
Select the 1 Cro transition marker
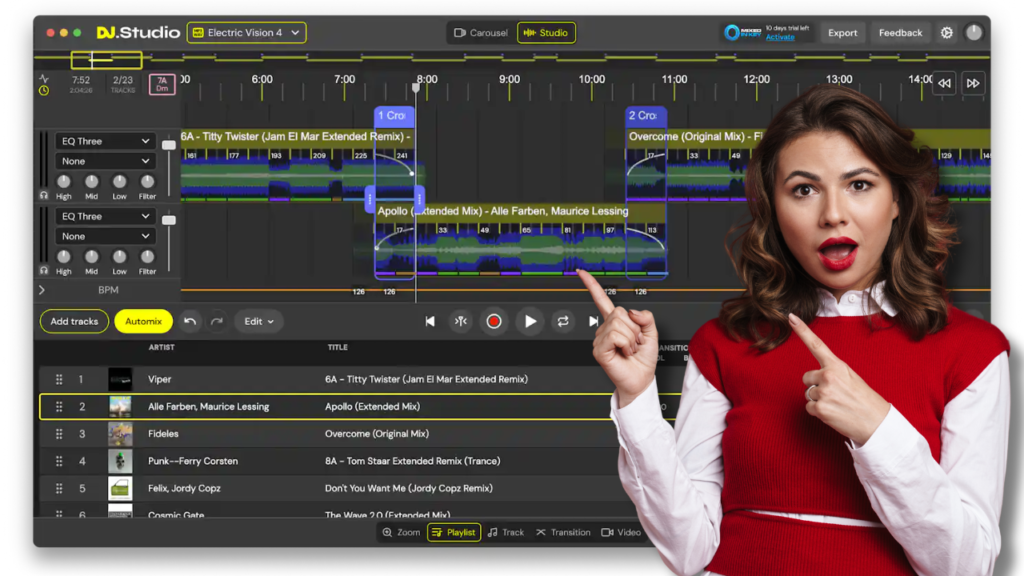[x=394, y=116]
